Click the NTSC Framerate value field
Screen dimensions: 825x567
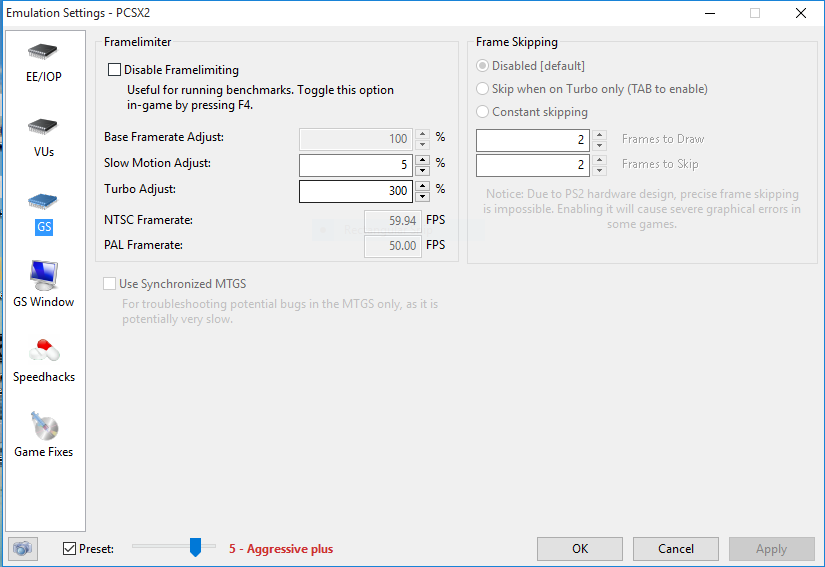point(393,220)
